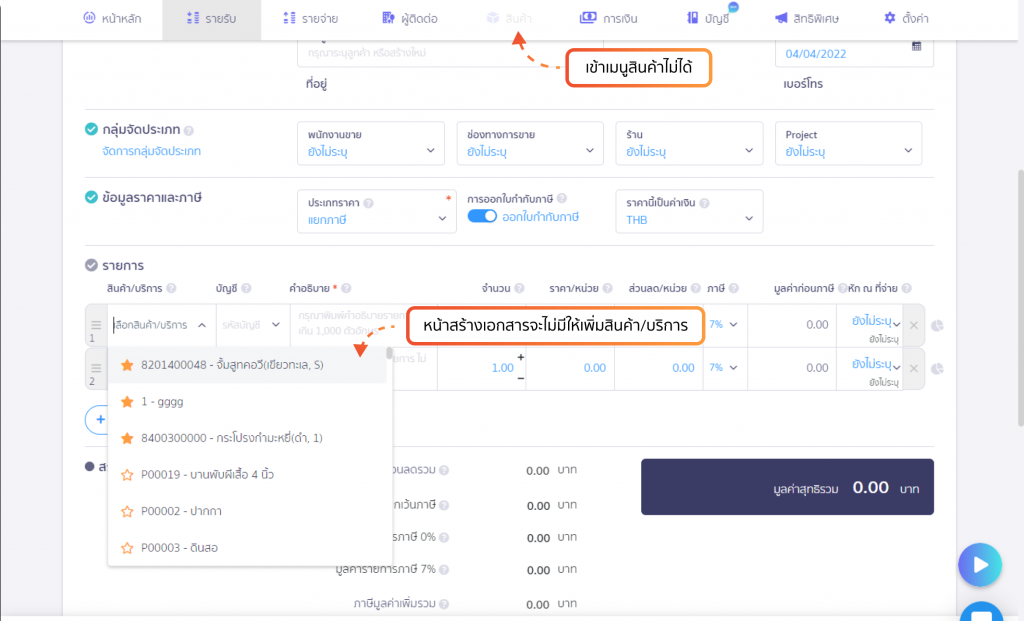The width and height of the screenshot is (1024, 621).
Task: Grab the drag handle of row 1
Action: pos(96,325)
